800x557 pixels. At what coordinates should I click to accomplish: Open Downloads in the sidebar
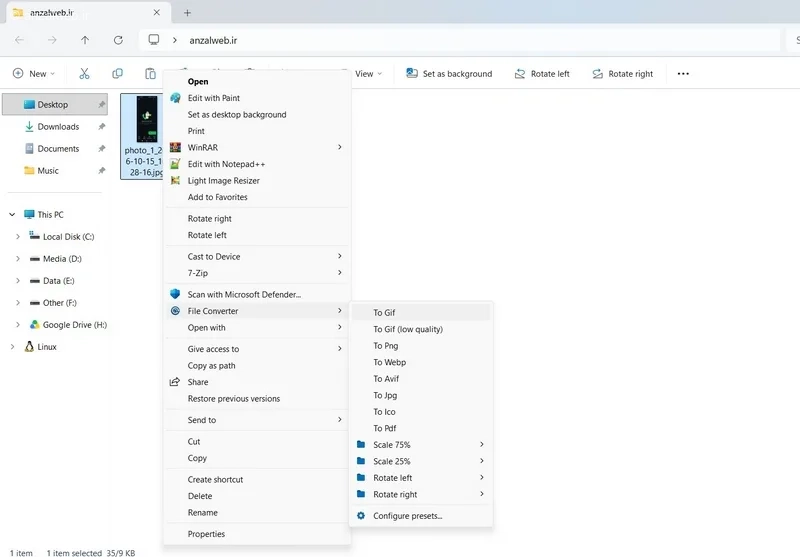pos(58,126)
